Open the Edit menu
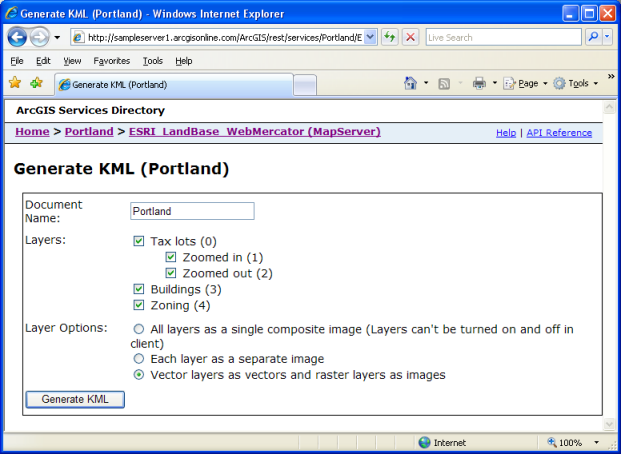Image resolution: width=621 pixels, height=454 pixels. pos(43,61)
